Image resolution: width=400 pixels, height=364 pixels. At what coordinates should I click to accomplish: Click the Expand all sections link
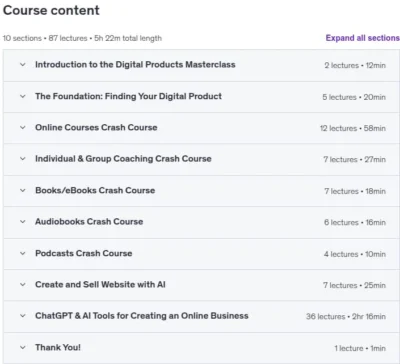click(x=363, y=38)
